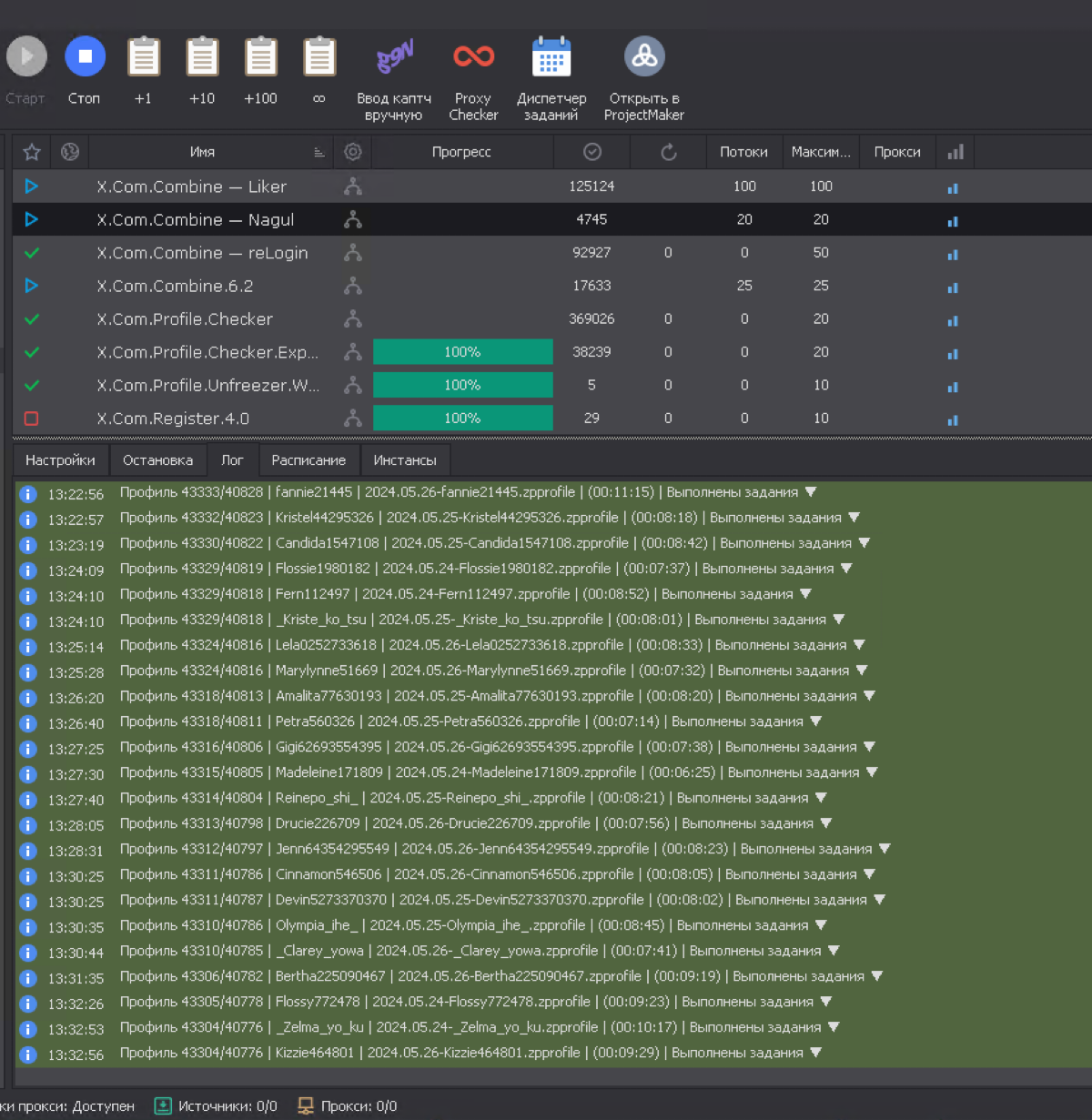Open the task scheduler calendar icon

click(x=551, y=57)
